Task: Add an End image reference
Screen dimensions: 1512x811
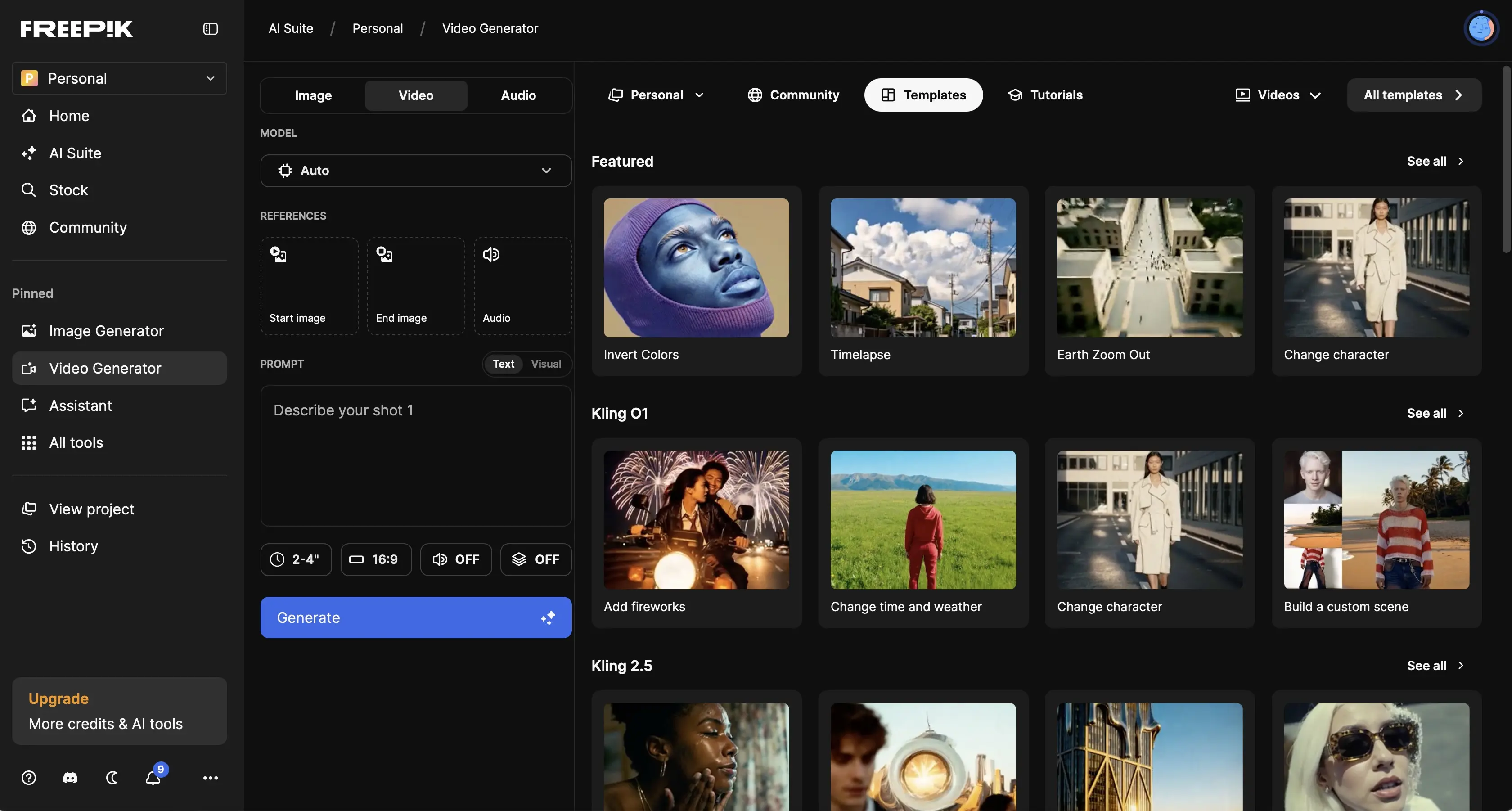Action: tap(415, 286)
